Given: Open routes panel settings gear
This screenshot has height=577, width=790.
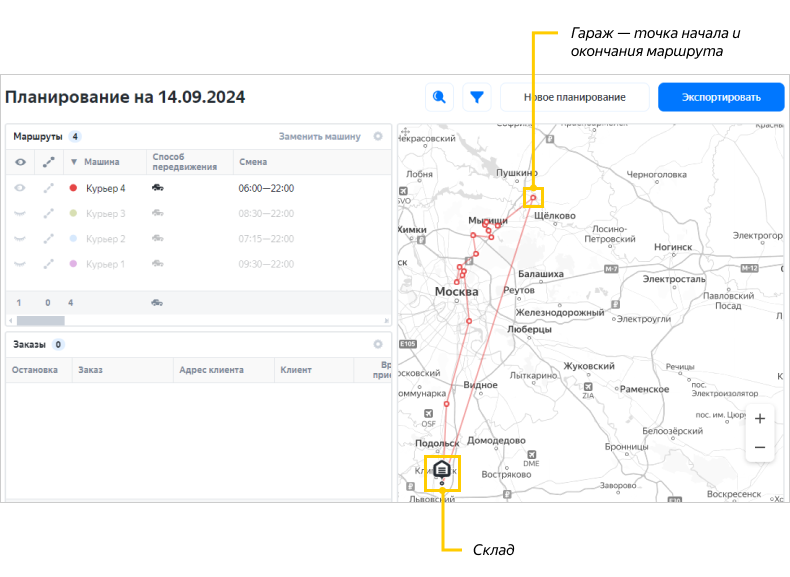Looking at the screenshot, I should coord(378,137).
